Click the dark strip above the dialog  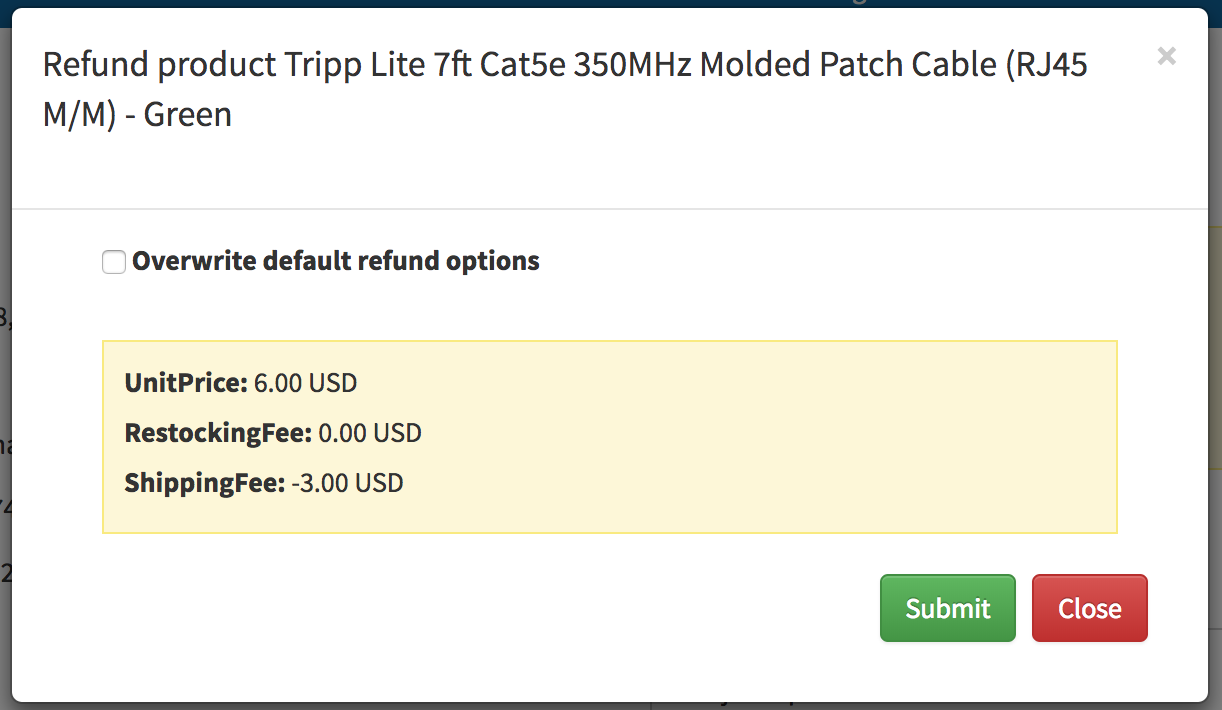tap(400, 3)
